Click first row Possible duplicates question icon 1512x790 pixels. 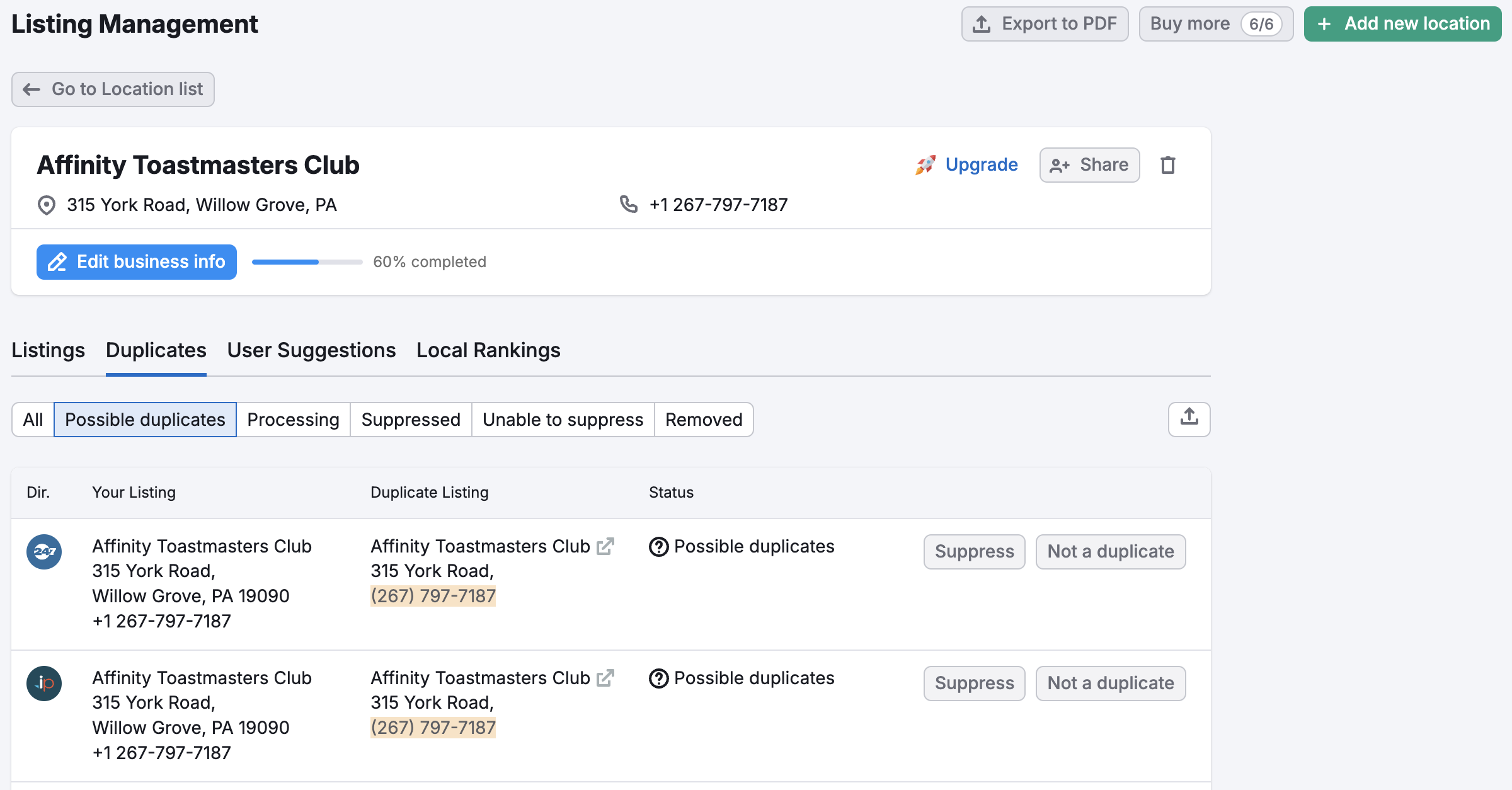658,547
